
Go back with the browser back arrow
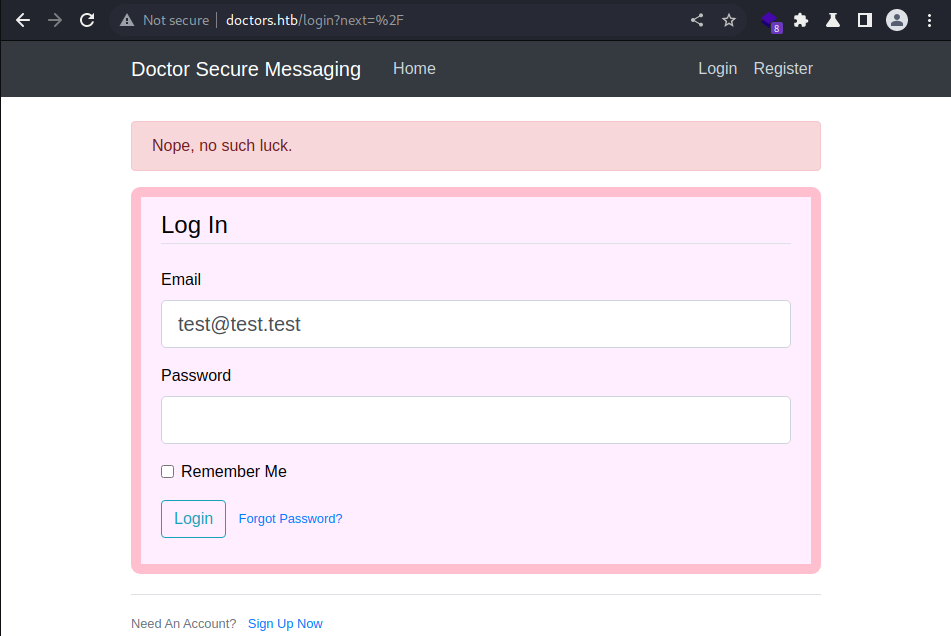(x=23, y=20)
